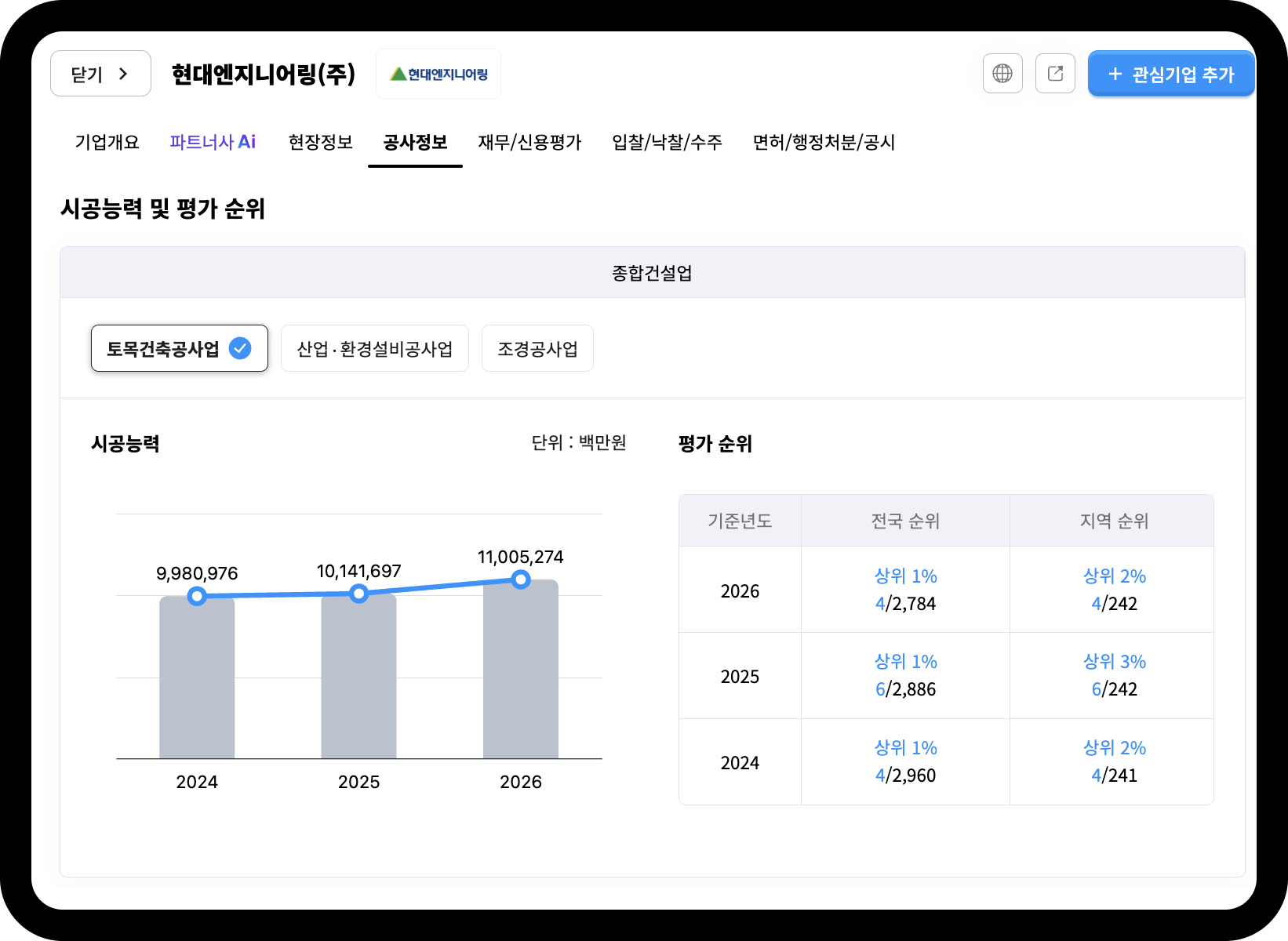Screen dimensions: 1288x941
Task: Click the 2026 row year cell
Action: click(740, 590)
